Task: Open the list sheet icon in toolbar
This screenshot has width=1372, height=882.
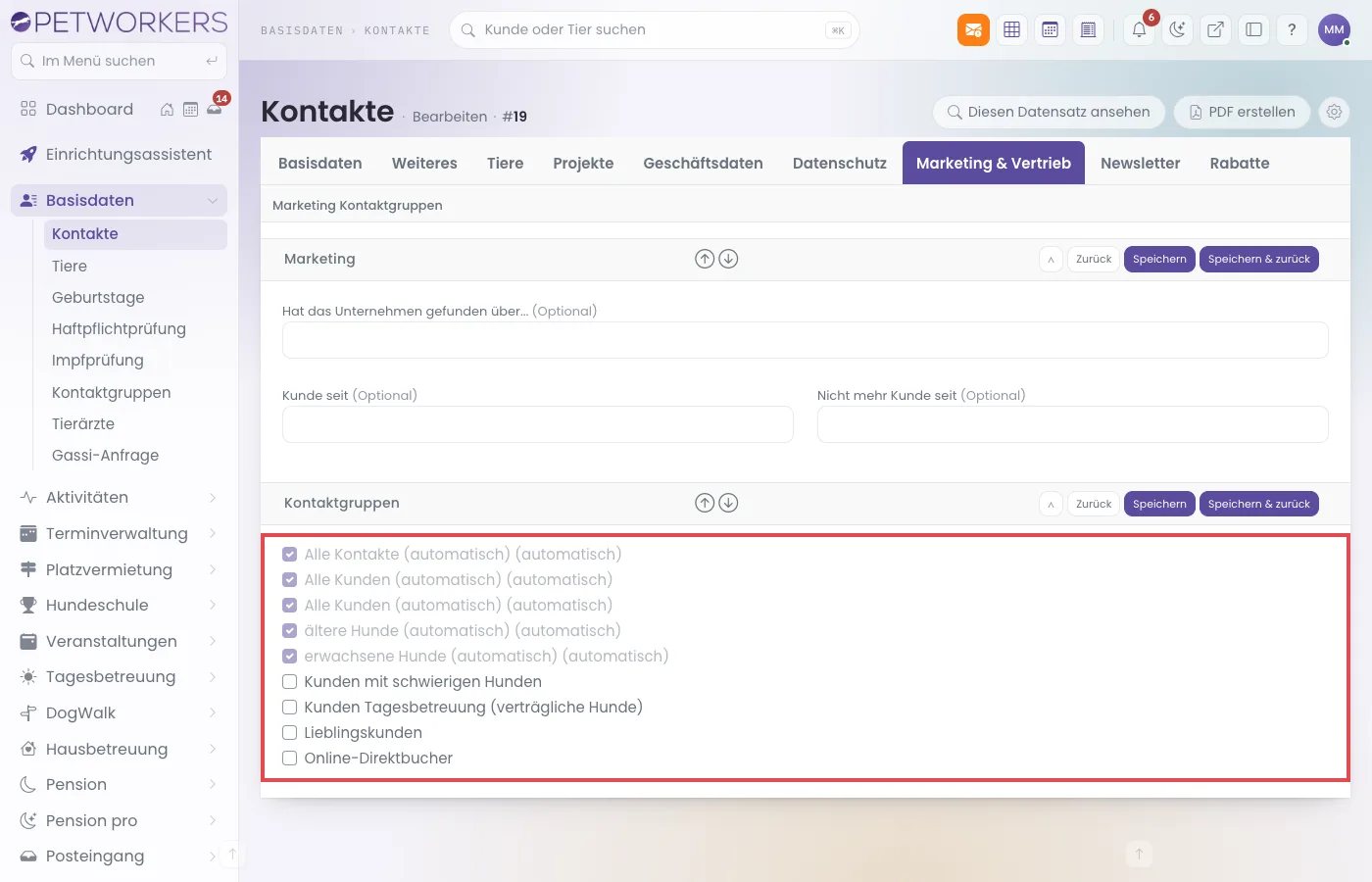Action: [x=1088, y=29]
